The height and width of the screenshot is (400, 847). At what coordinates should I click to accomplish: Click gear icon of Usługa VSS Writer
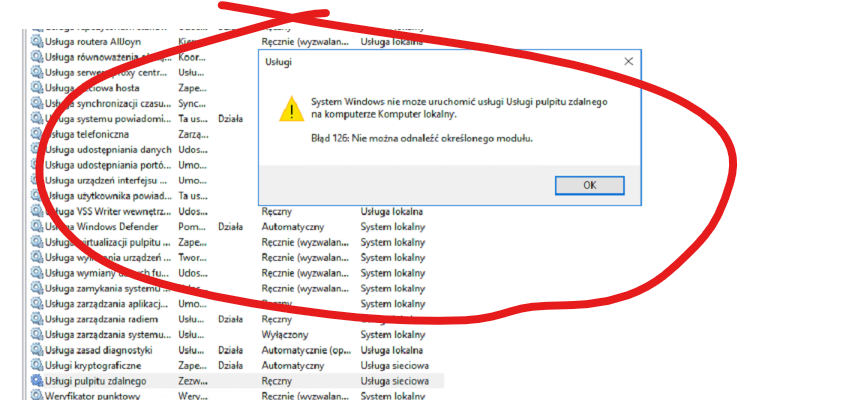37,211
